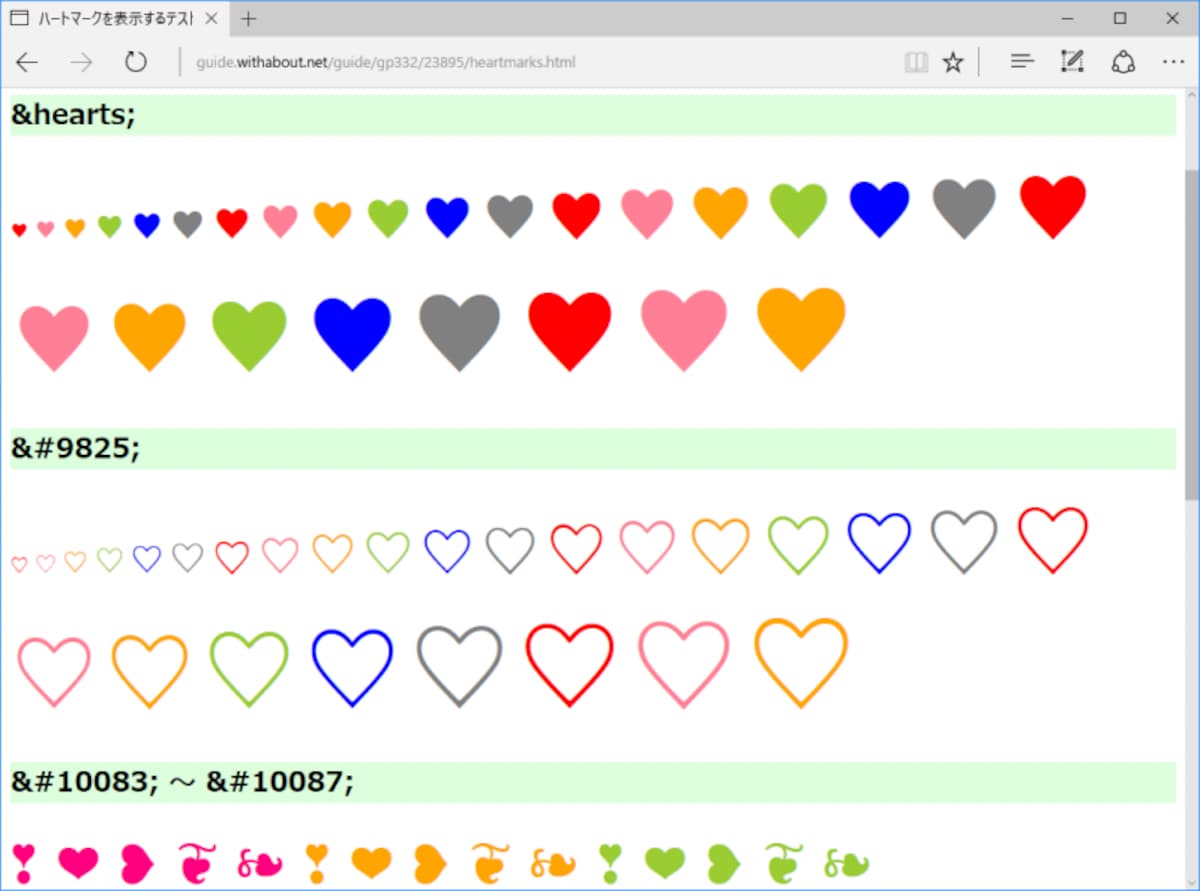
Task: Click the largest outlined blue heart
Action: (352, 667)
